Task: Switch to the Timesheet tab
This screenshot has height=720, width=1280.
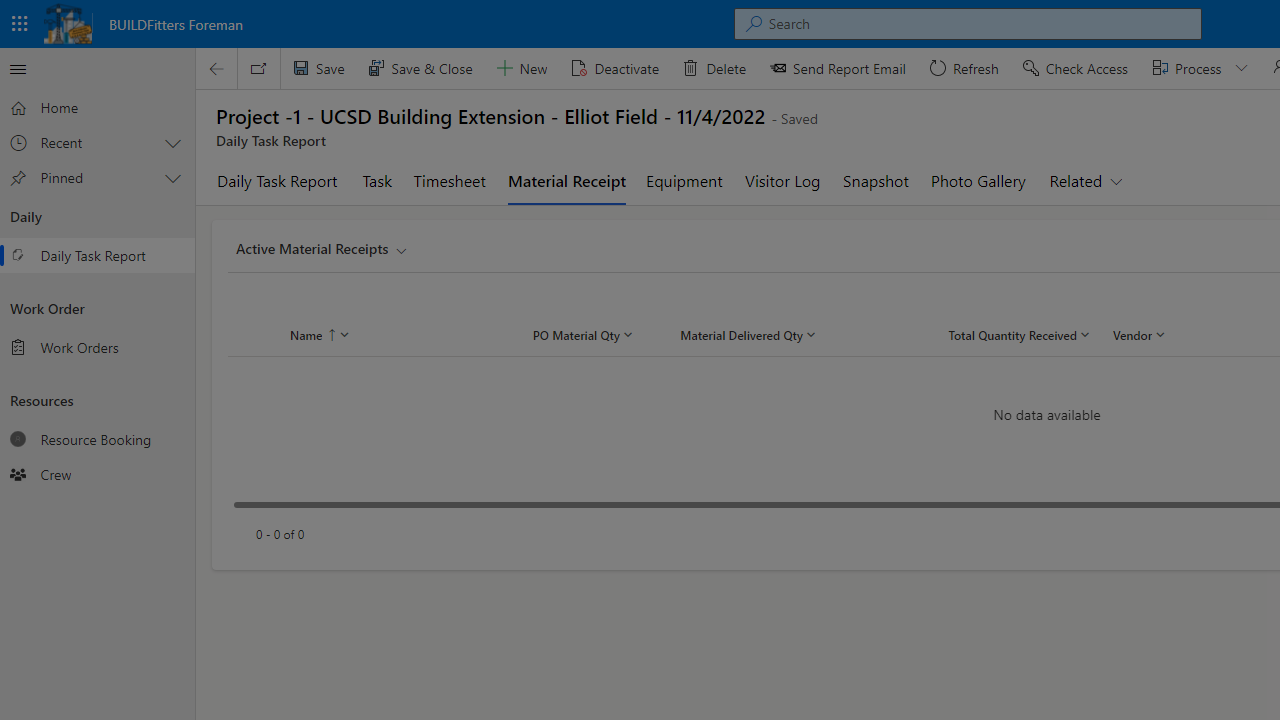Action: click(449, 181)
